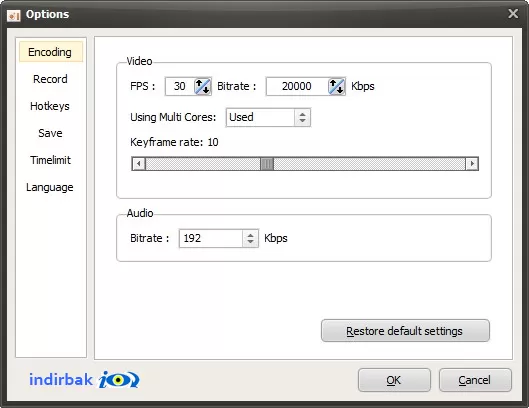Open the Timelimit tab
This screenshot has height=408, width=529.
[51, 160]
